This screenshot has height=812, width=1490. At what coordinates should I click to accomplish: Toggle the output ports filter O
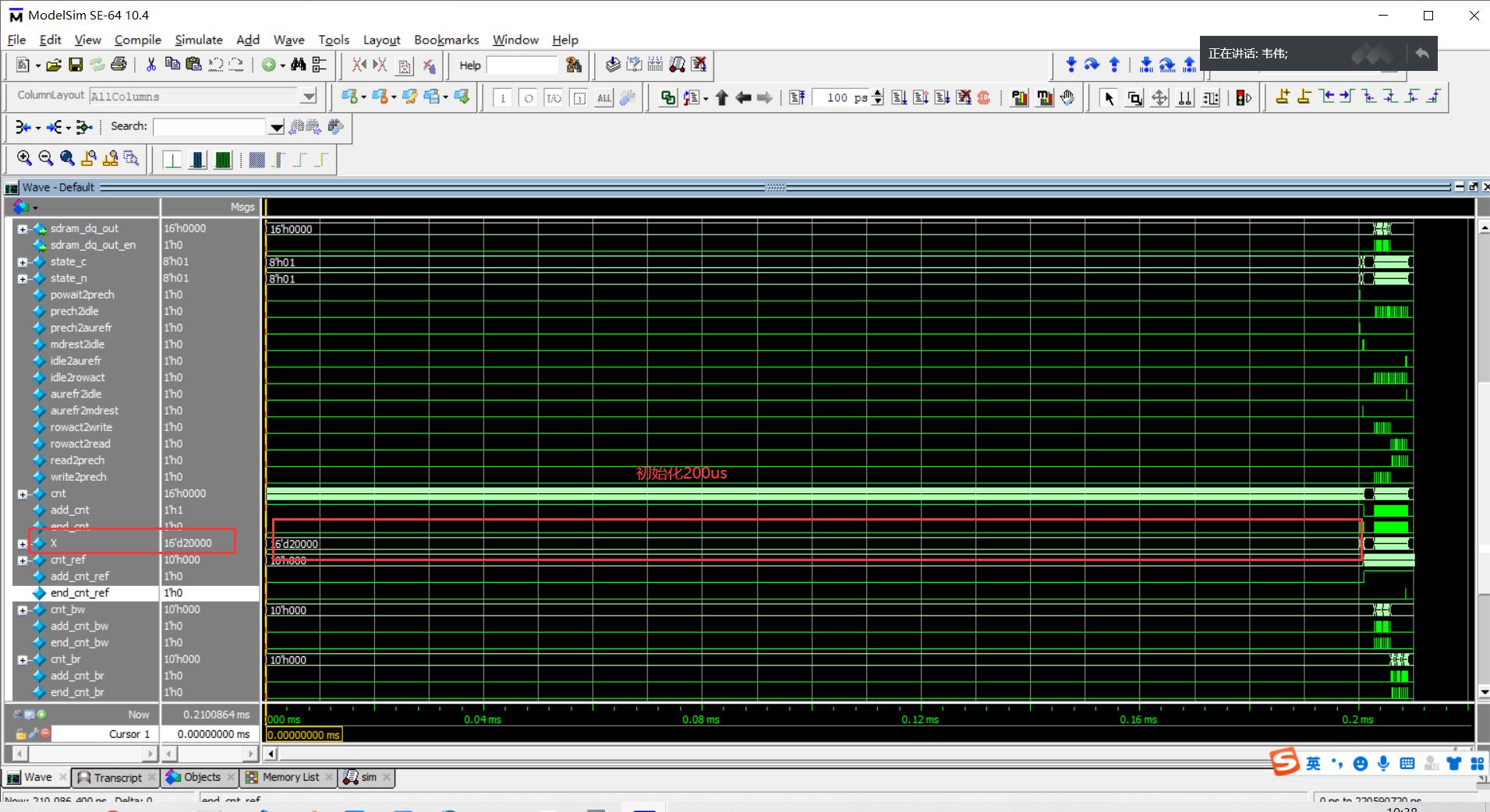pyautogui.click(x=529, y=97)
